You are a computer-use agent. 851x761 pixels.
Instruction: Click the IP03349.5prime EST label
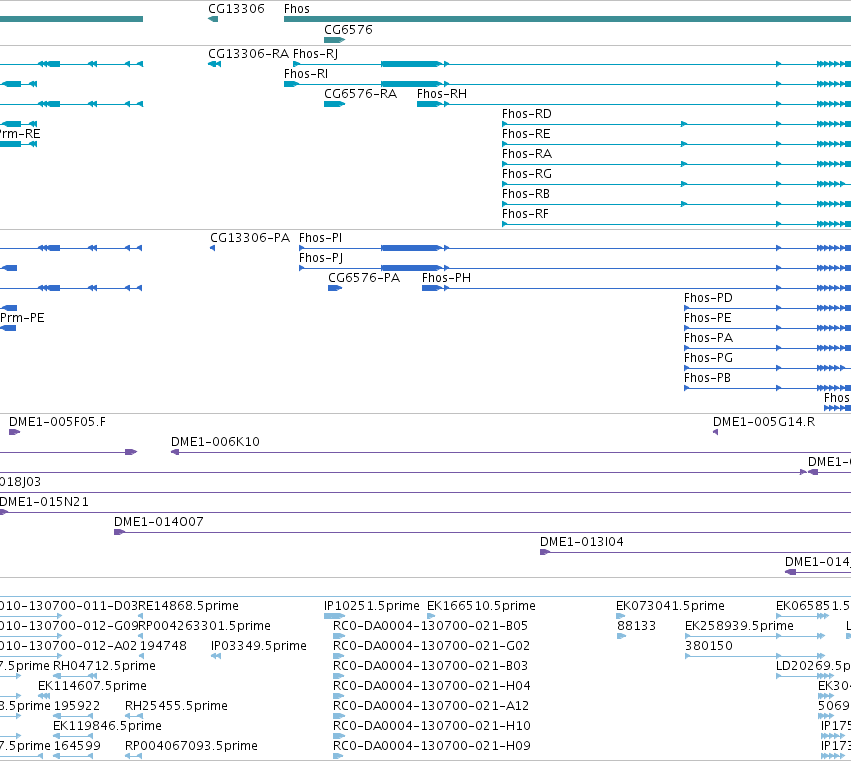259,646
